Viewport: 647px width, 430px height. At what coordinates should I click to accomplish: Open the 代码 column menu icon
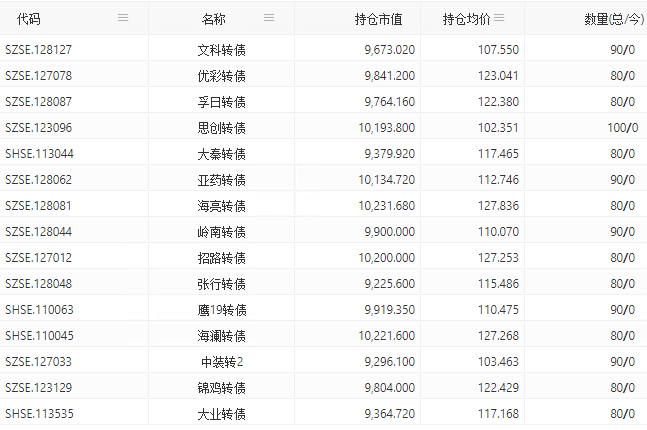point(123,18)
